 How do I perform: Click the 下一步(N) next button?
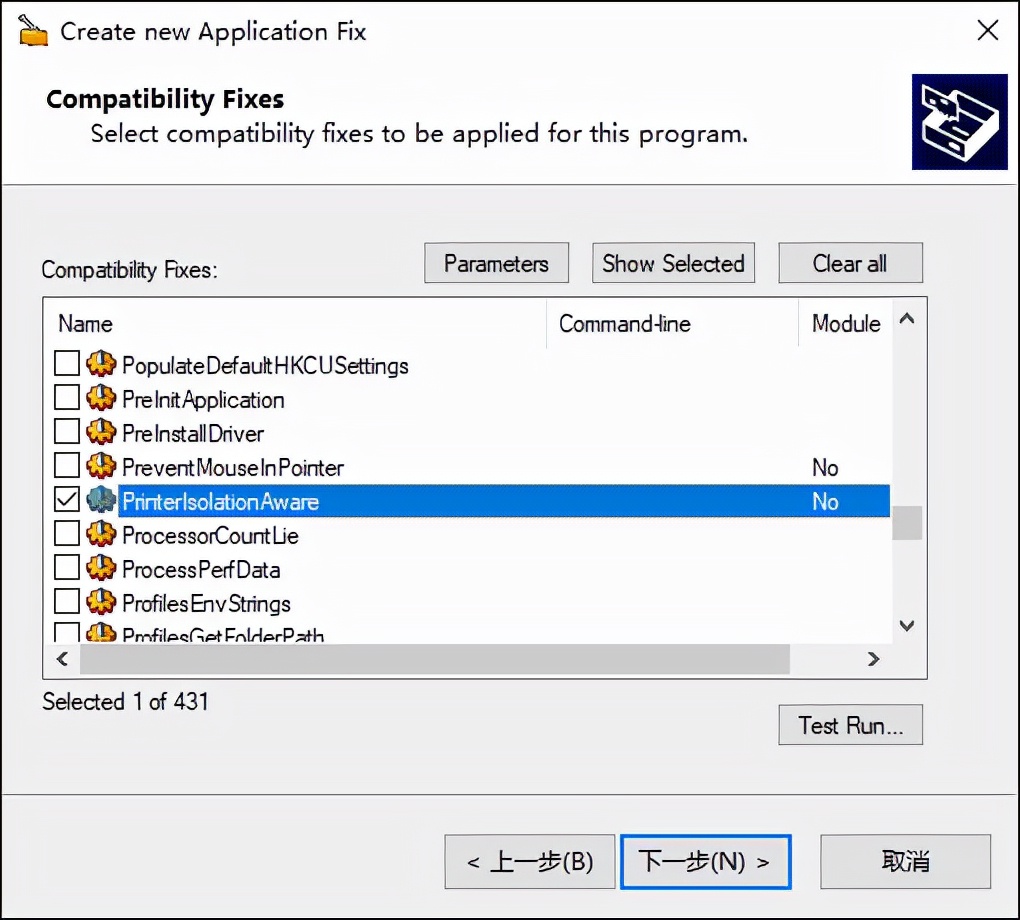705,861
